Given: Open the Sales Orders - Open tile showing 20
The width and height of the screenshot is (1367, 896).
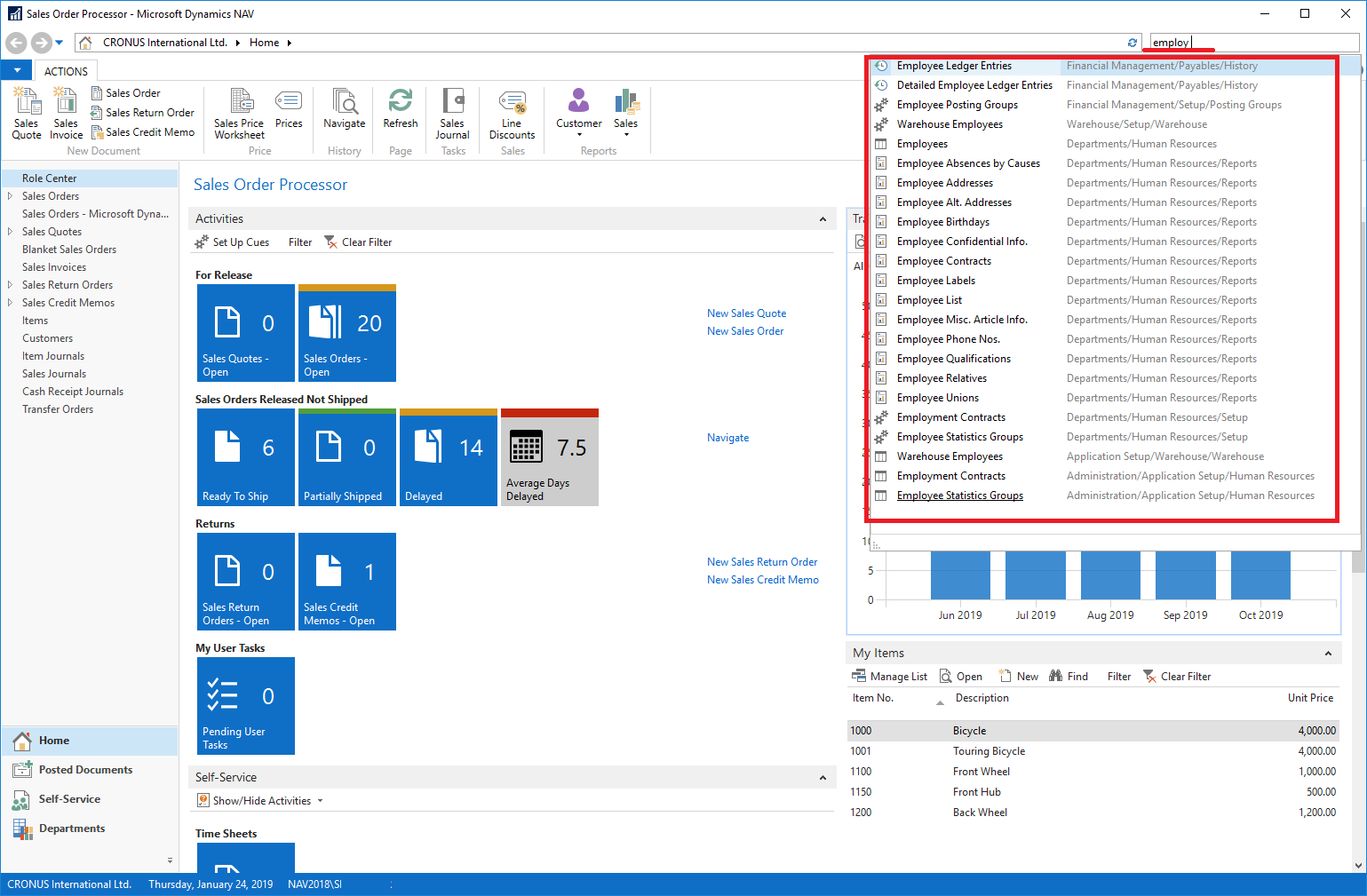Looking at the screenshot, I should [347, 333].
